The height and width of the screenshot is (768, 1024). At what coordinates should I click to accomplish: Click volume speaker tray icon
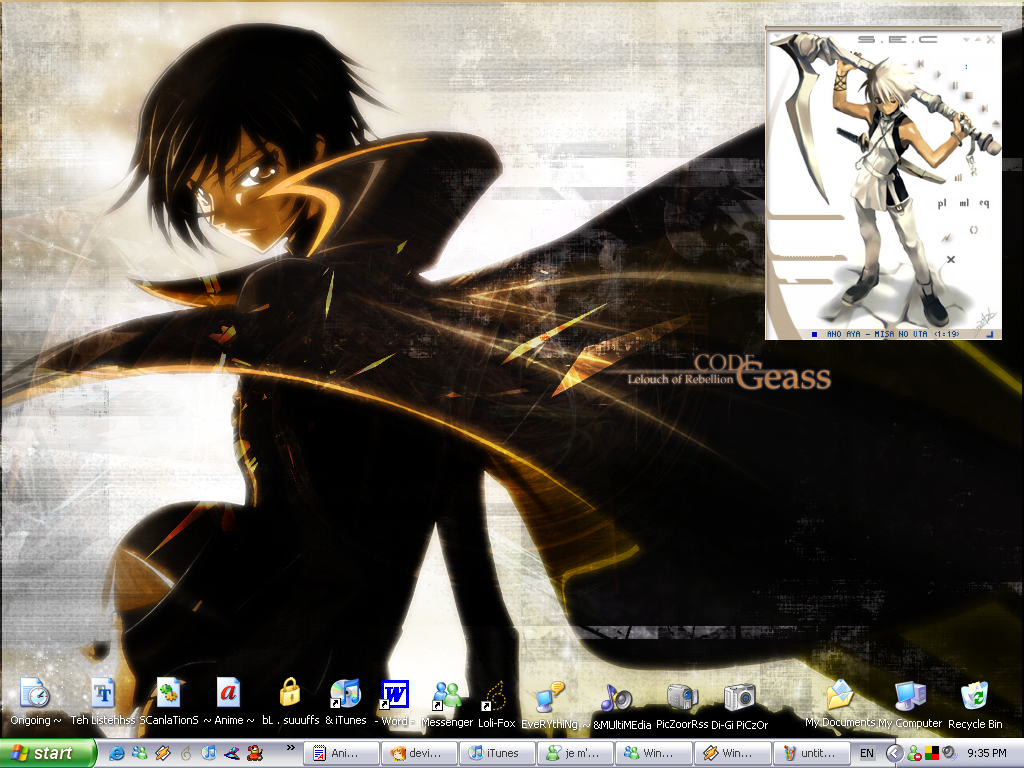click(950, 753)
